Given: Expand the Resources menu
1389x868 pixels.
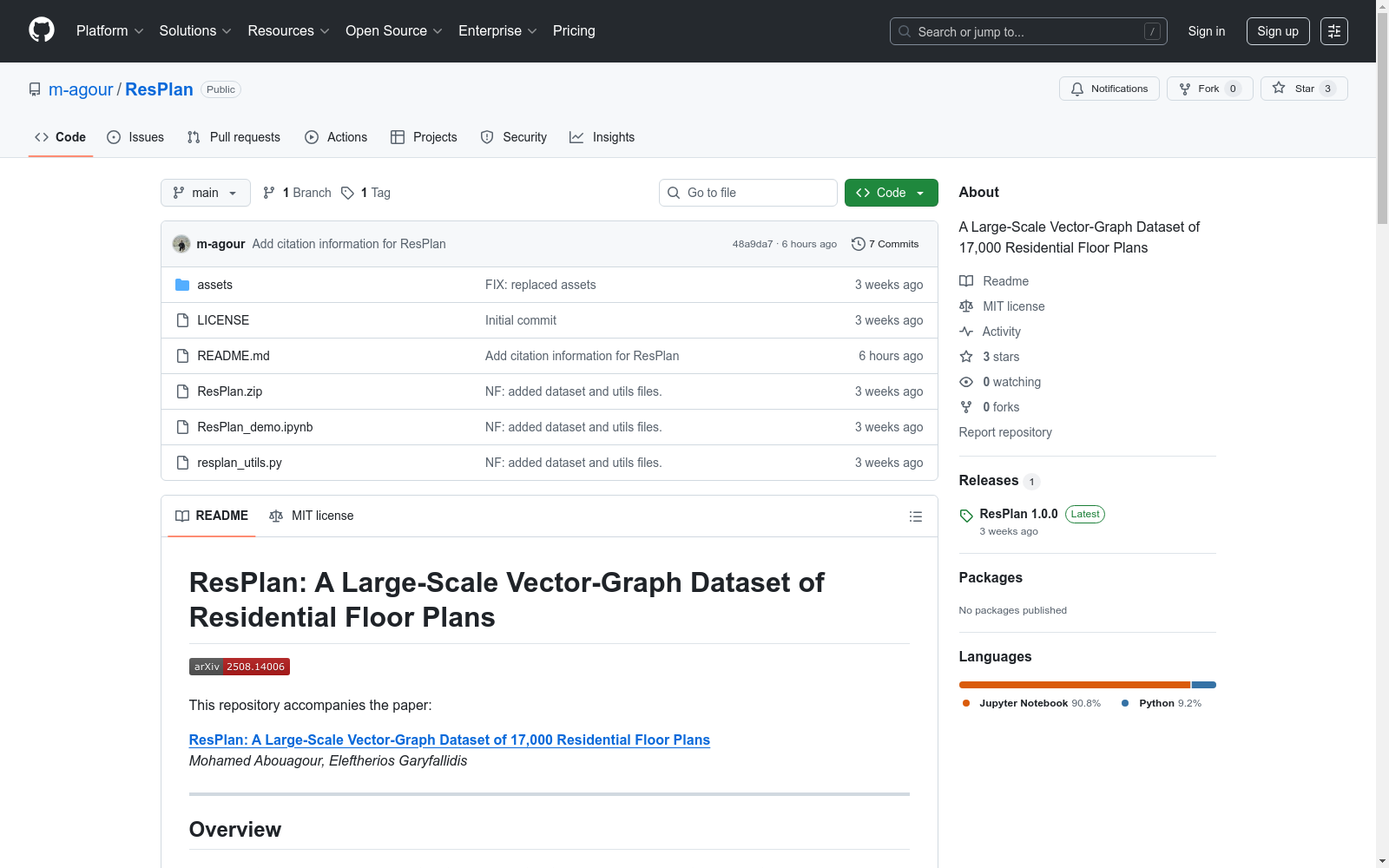Looking at the screenshot, I should (288, 31).
